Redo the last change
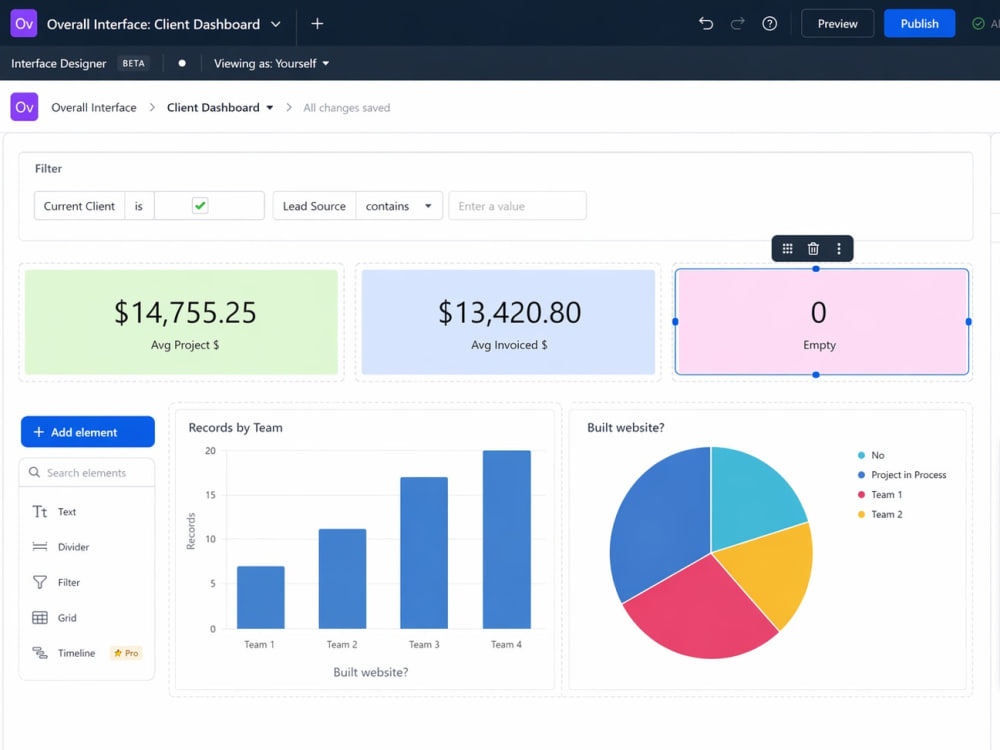This screenshot has width=1000, height=750. [x=737, y=24]
